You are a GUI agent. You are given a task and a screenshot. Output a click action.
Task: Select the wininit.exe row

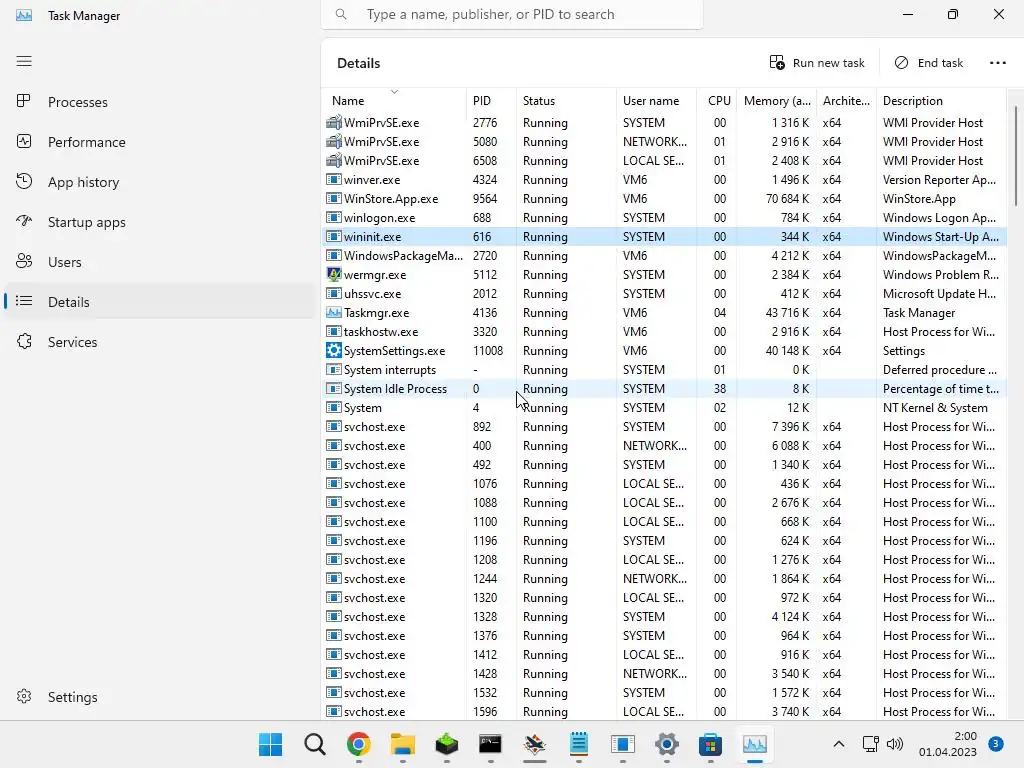(665, 236)
